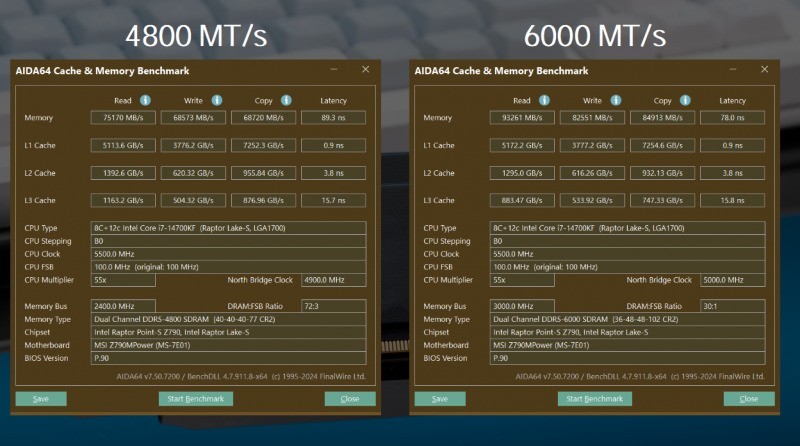Click L3 Cache read value 883.47 GB/s
The height and width of the screenshot is (446, 800).
click(522, 200)
